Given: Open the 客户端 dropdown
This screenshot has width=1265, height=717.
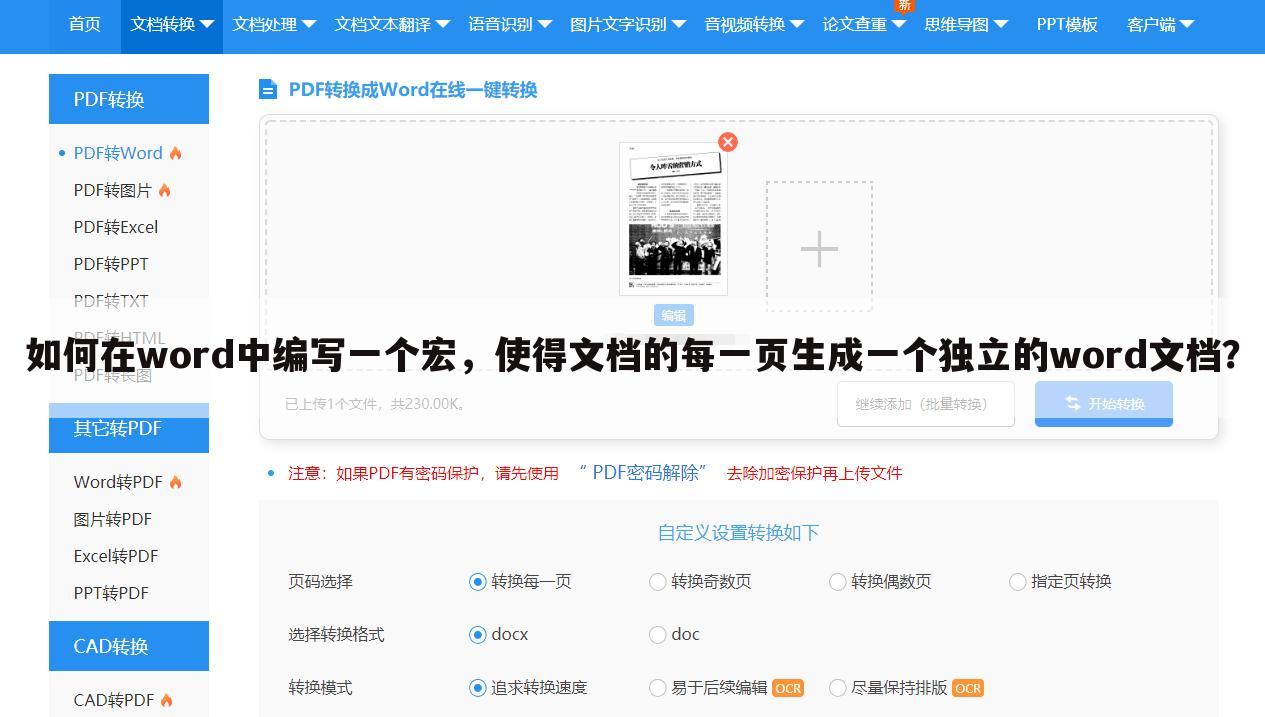Looking at the screenshot, I should [x=1157, y=24].
